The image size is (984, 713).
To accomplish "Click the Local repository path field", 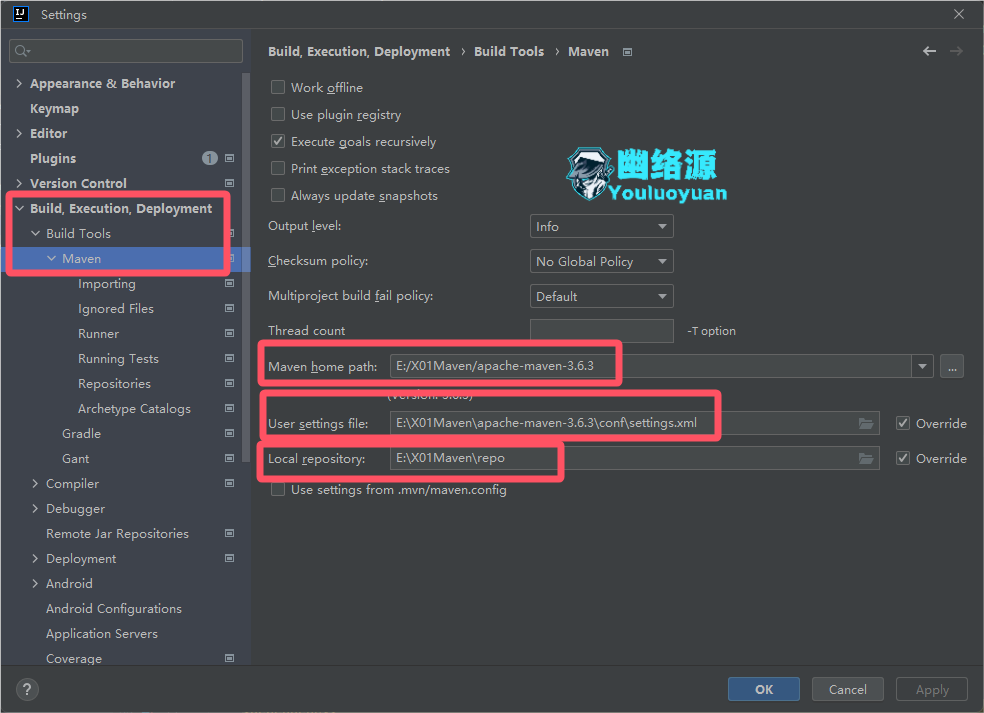I will coord(634,458).
